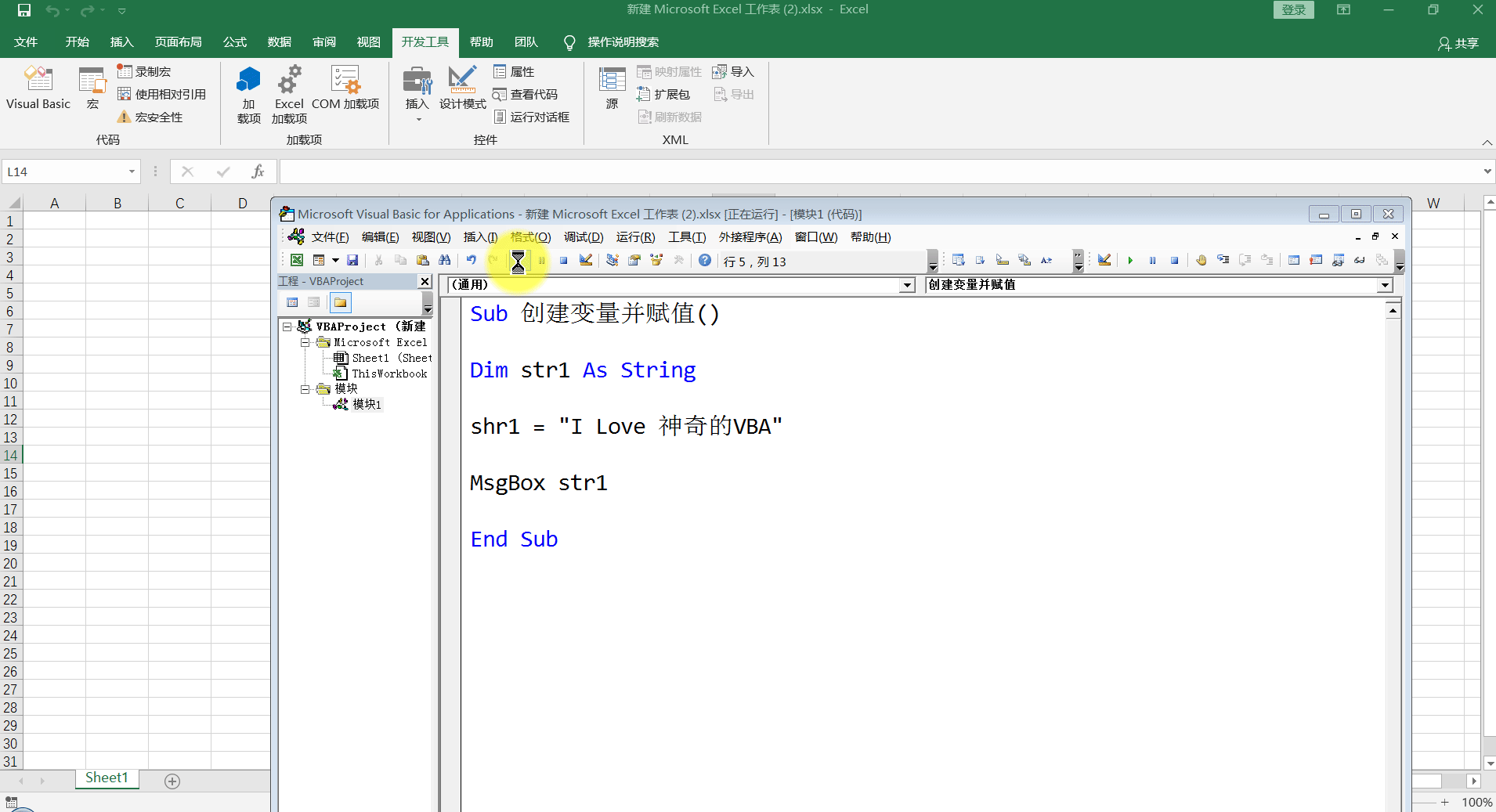1496x812 pixels.
Task: Switch to Excel view icon in VBA toolbar
Action: click(x=297, y=260)
